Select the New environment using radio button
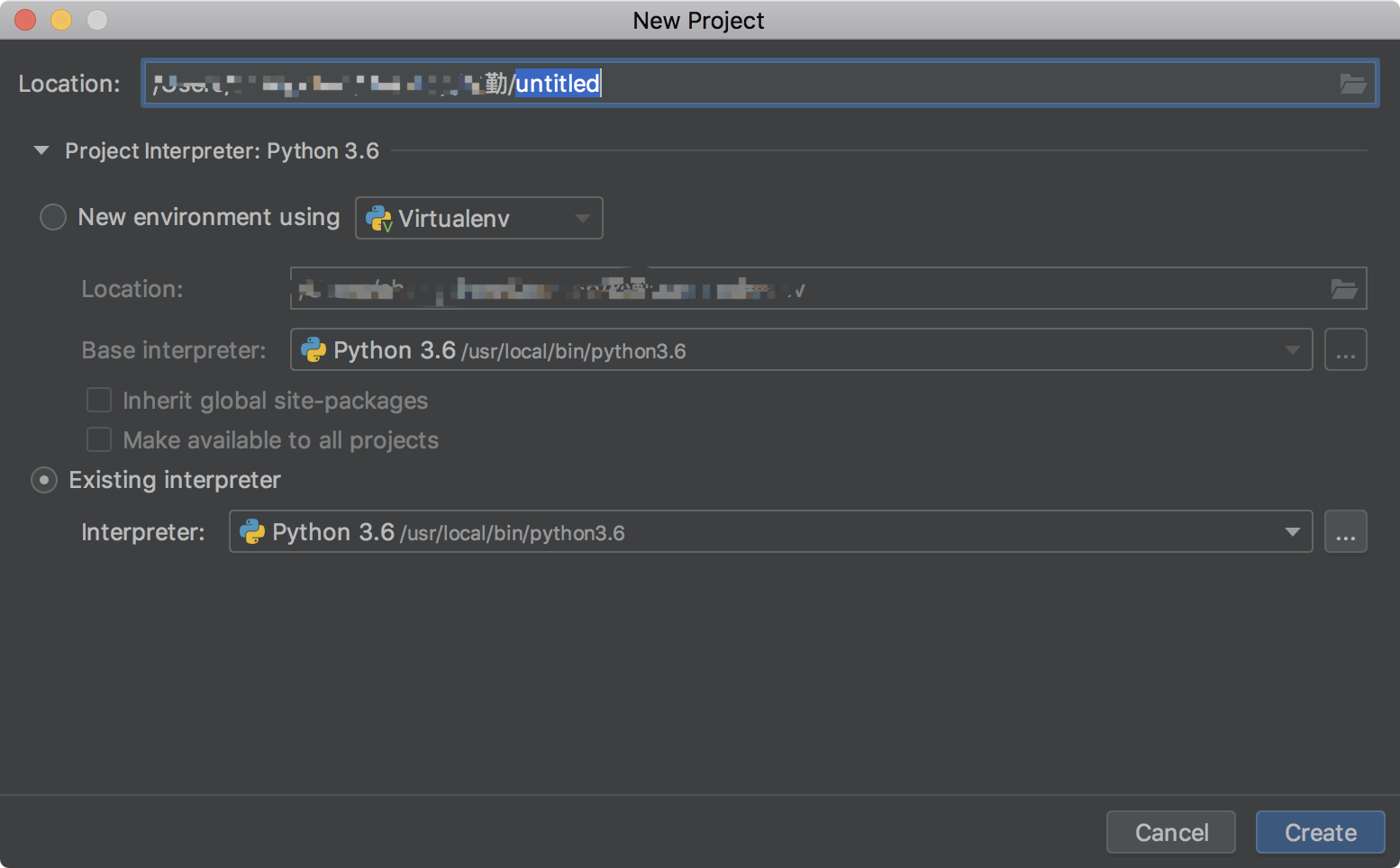 tap(53, 217)
